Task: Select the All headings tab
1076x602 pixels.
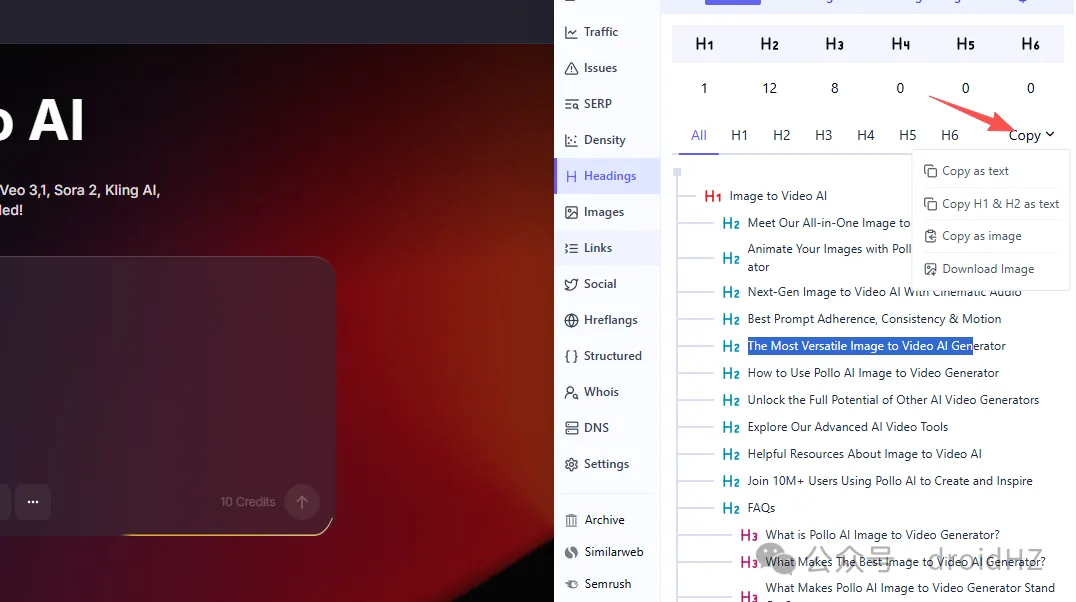Action: point(698,135)
